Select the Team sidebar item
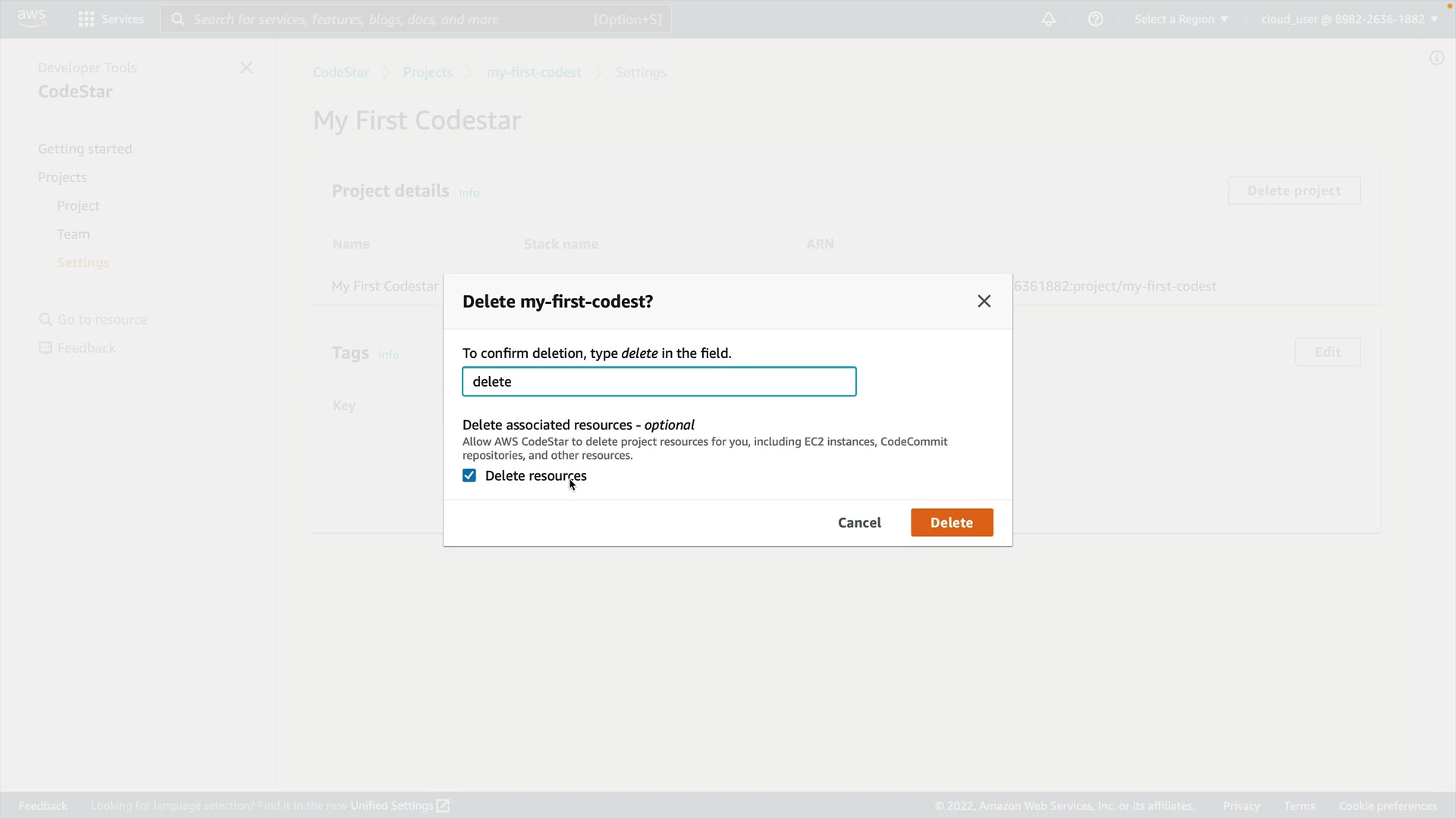The height and width of the screenshot is (819, 1456). click(x=73, y=234)
